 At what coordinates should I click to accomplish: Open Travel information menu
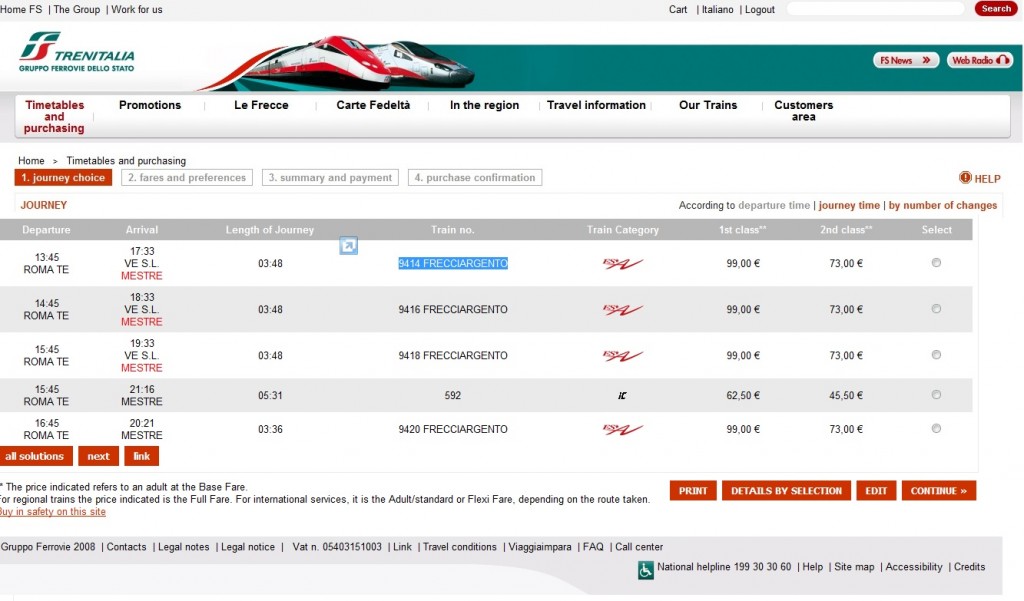tap(596, 105)
